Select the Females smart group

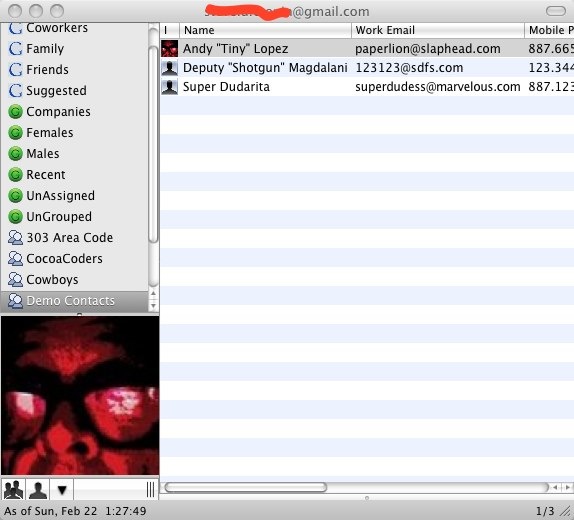(41, 133)
